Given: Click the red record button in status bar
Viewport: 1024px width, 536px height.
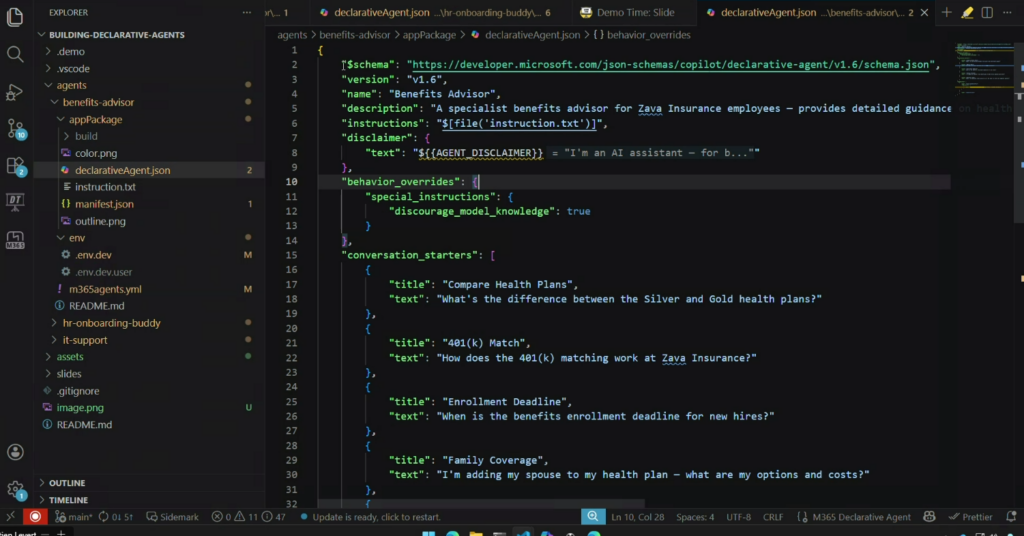Looking at the screenshot, I should (35, 517).
